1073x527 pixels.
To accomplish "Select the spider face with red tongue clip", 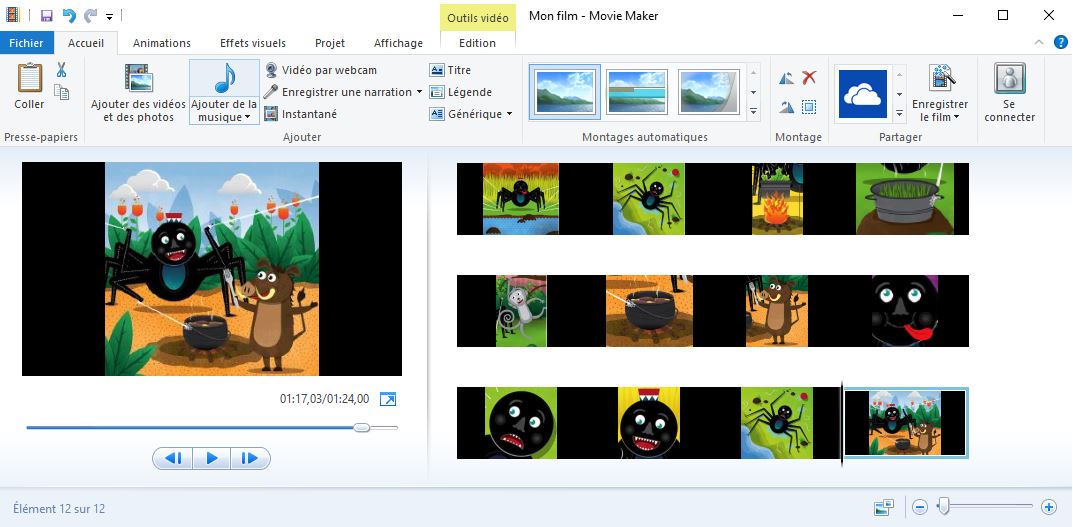I will coord(905,311).
